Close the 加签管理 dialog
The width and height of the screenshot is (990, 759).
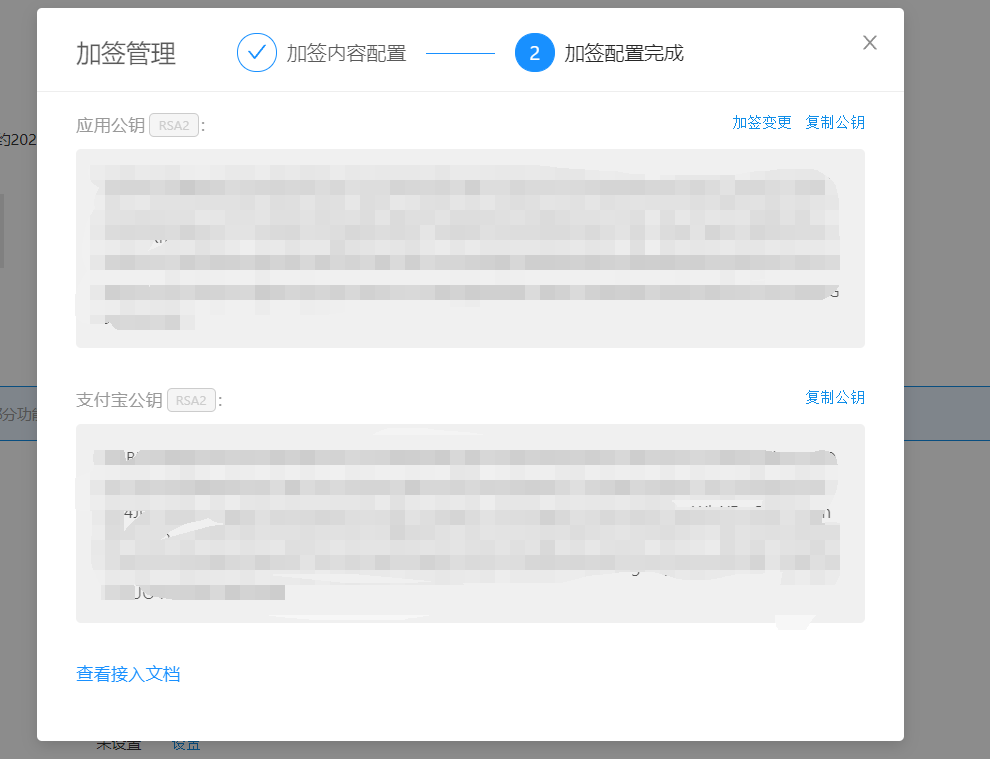point(869,43)
